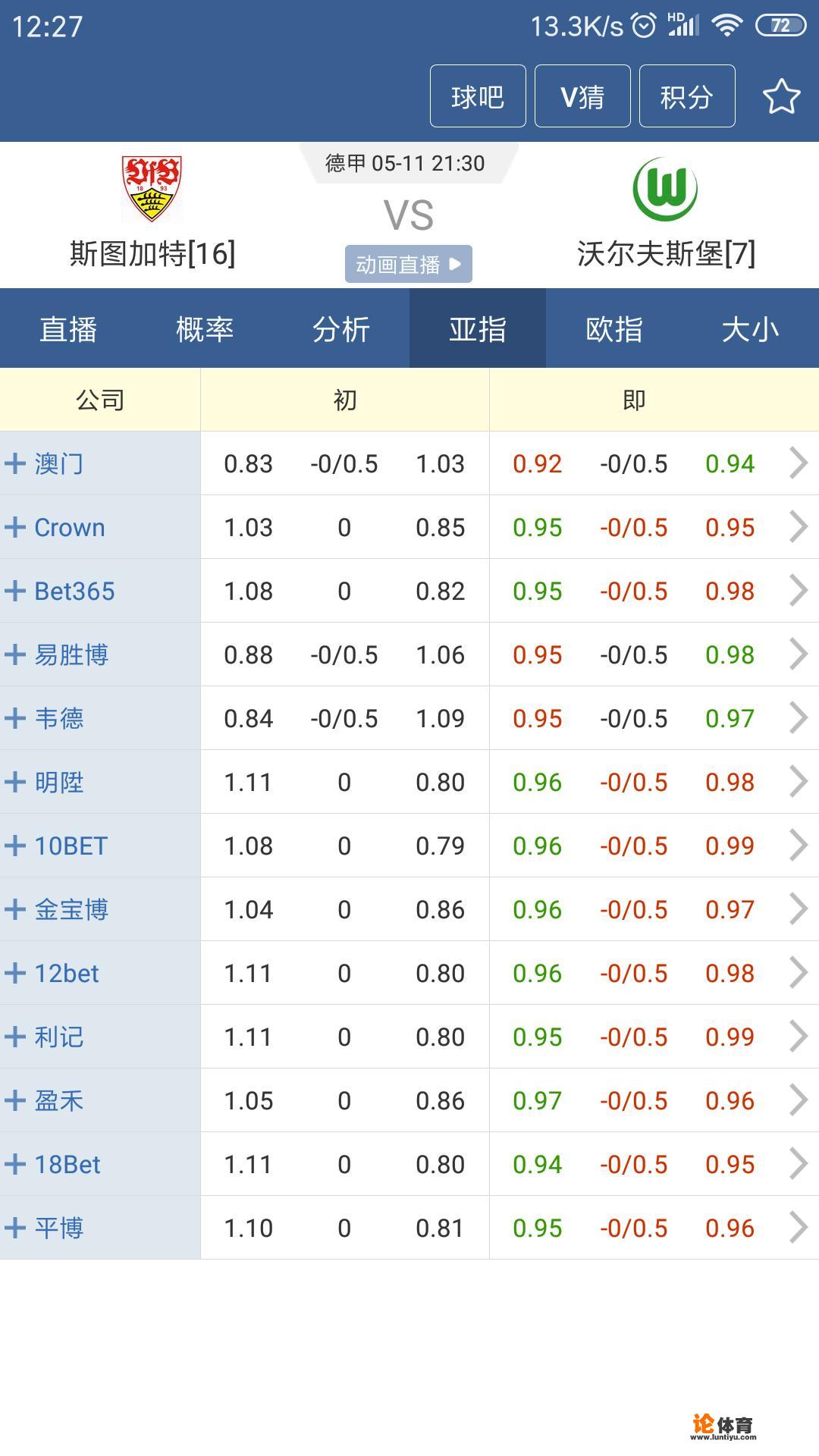Tap the 斯图加特[16] team name
Viewport: 819px width, 1456px height.
tap(152, 253)
